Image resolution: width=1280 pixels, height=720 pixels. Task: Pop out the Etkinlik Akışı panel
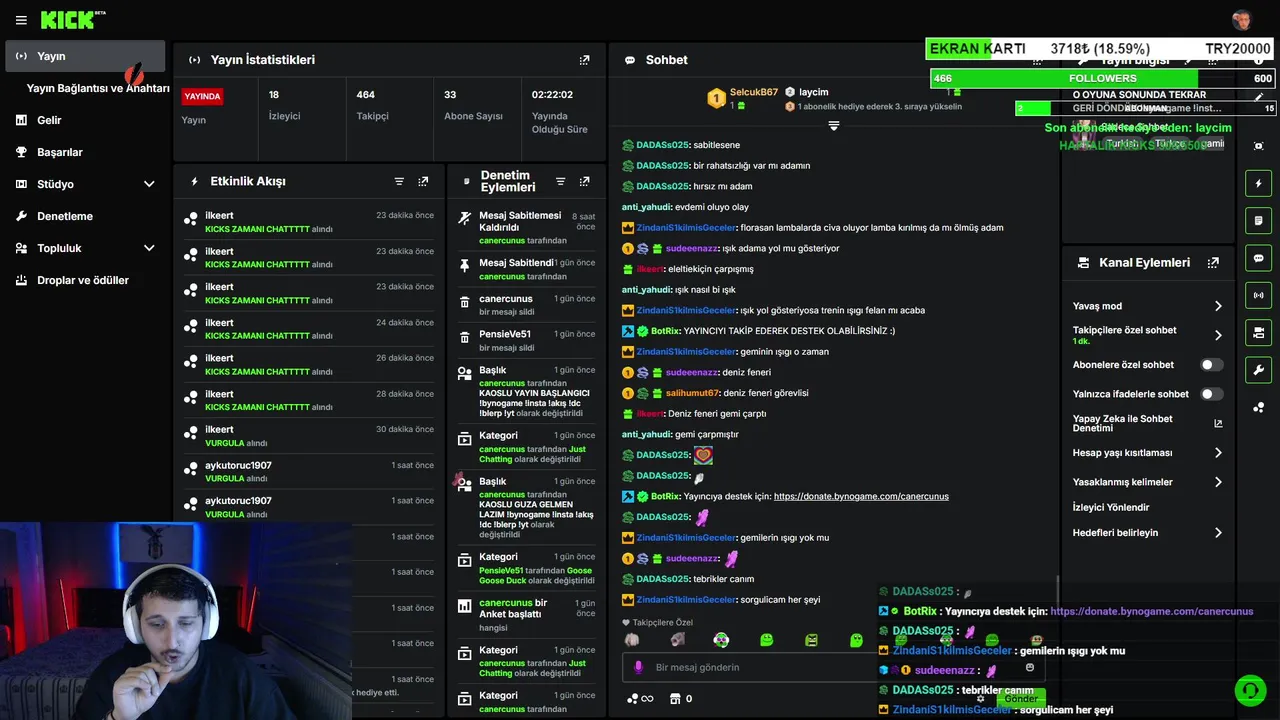(423, 181)
